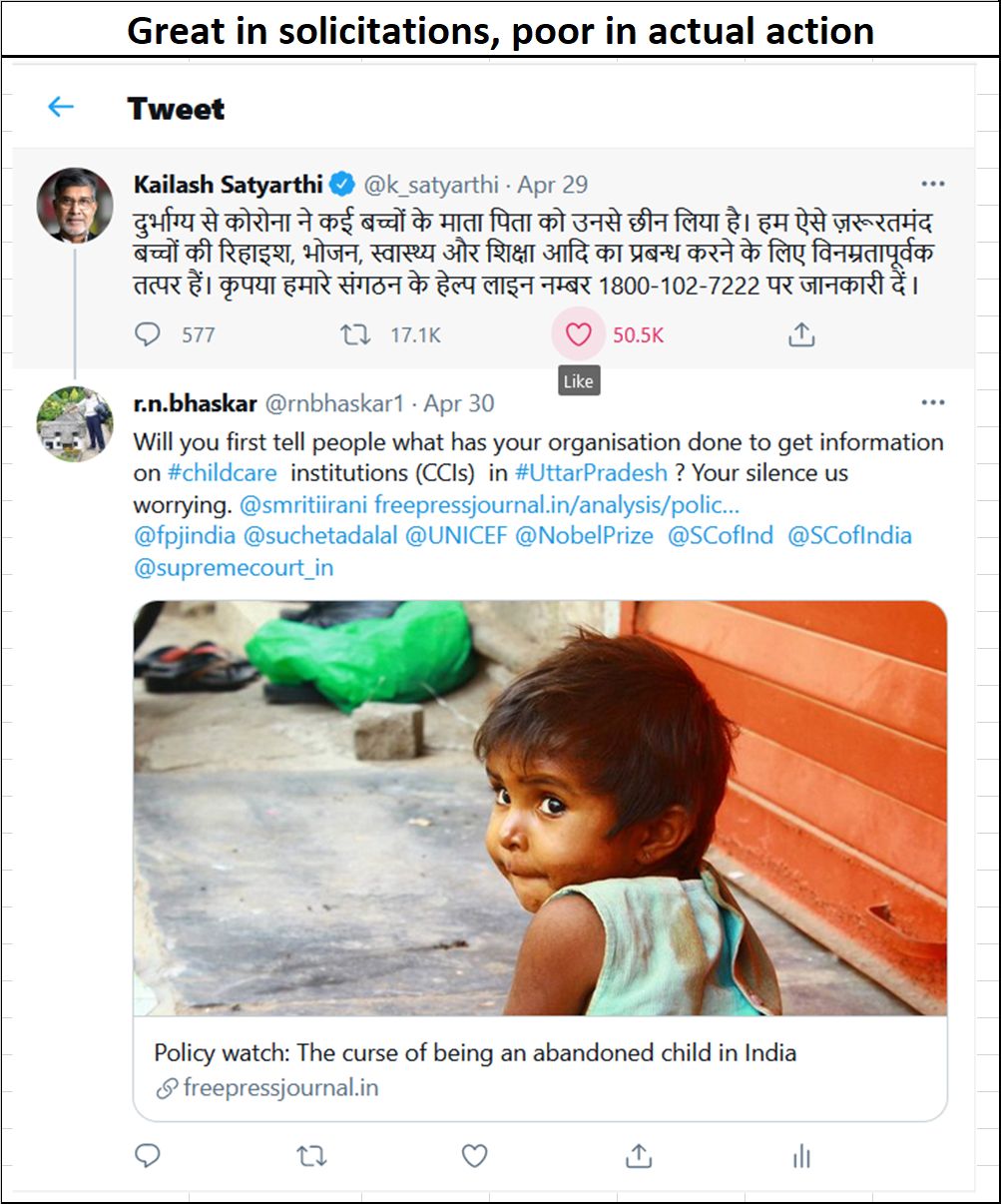View analytics for r.n.bhaskar's tweet
1001x1204 pixels.
[800, 1156]
